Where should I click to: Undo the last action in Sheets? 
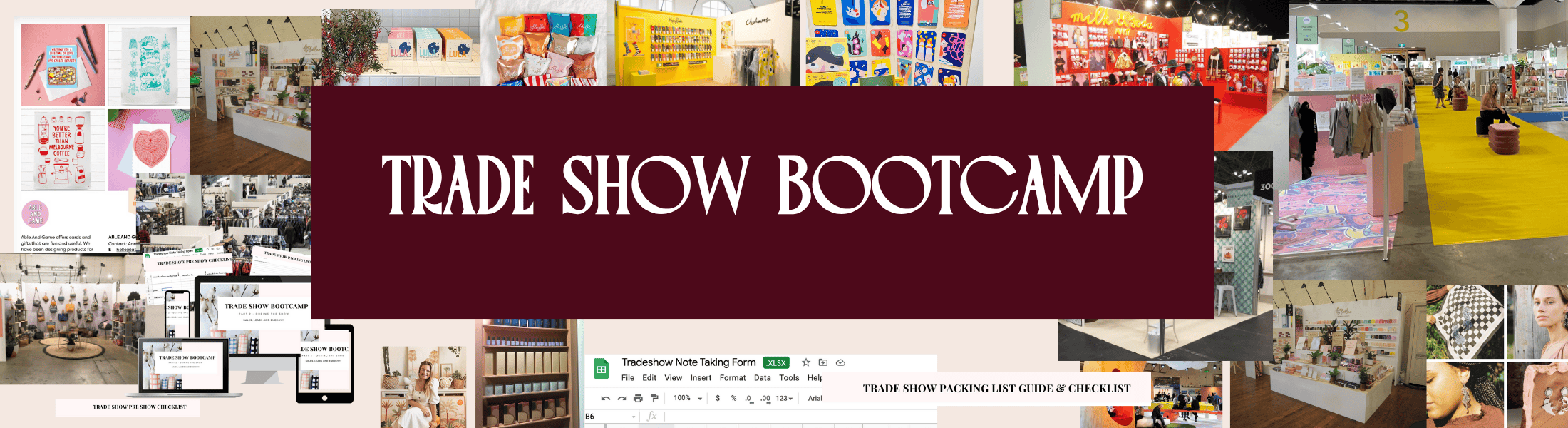pos(606,399)
